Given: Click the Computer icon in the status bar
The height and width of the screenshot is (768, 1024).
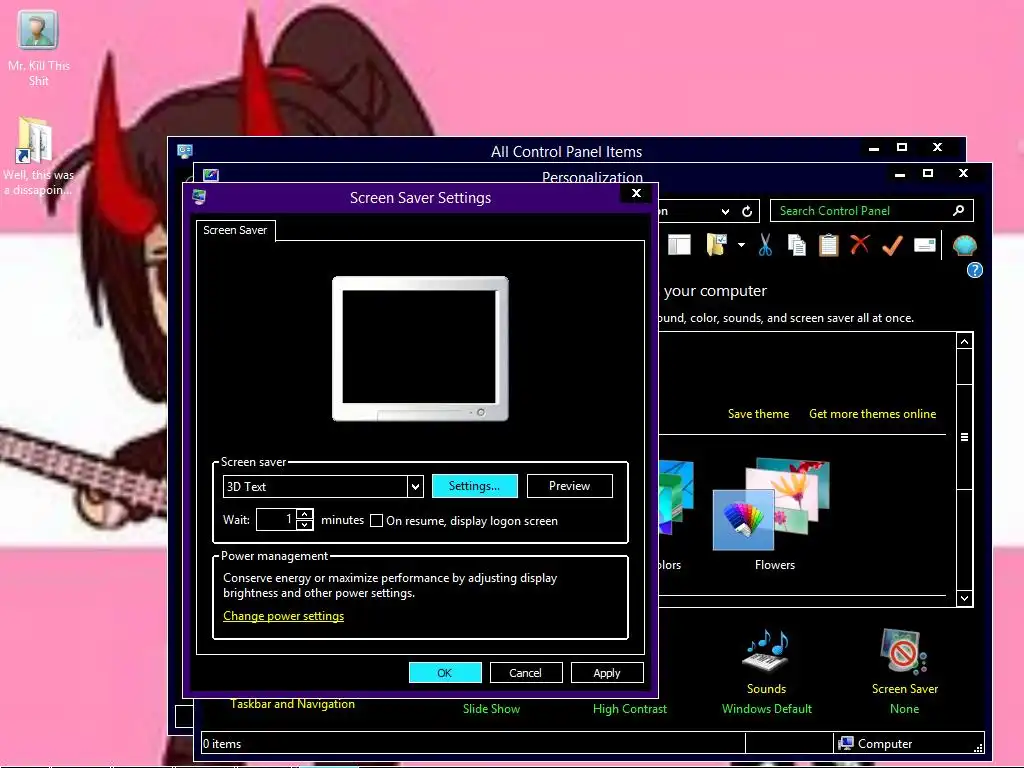Looking at the screenshot, I should pos(846,743).
